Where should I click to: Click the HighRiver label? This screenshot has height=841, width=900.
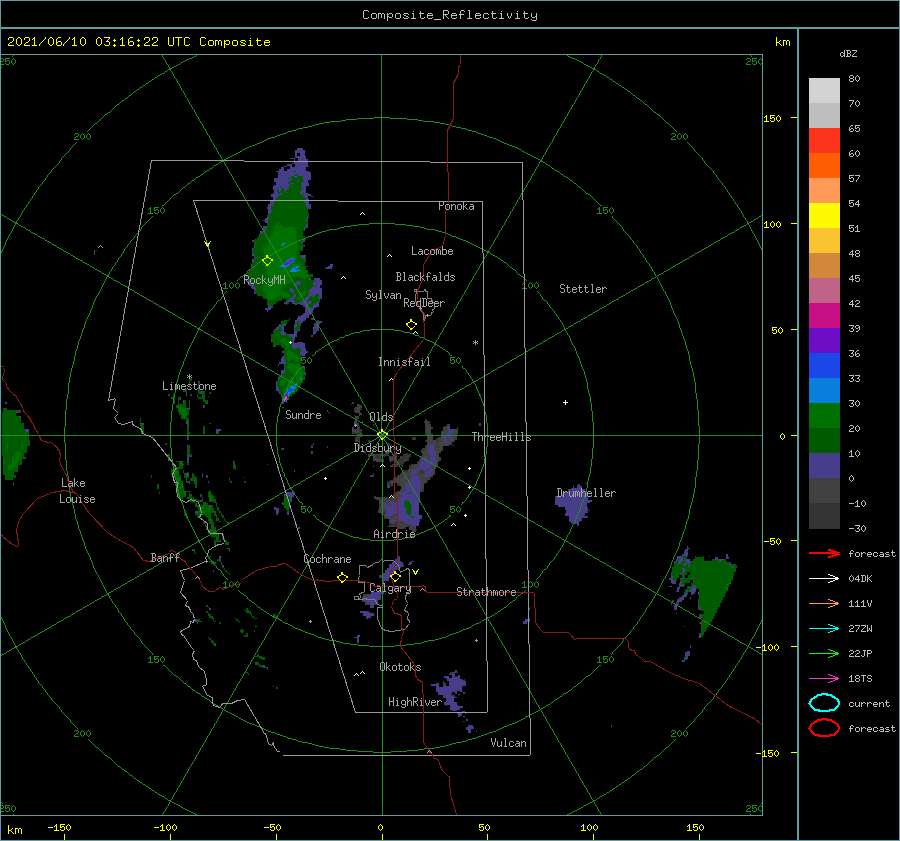point(415,702)
